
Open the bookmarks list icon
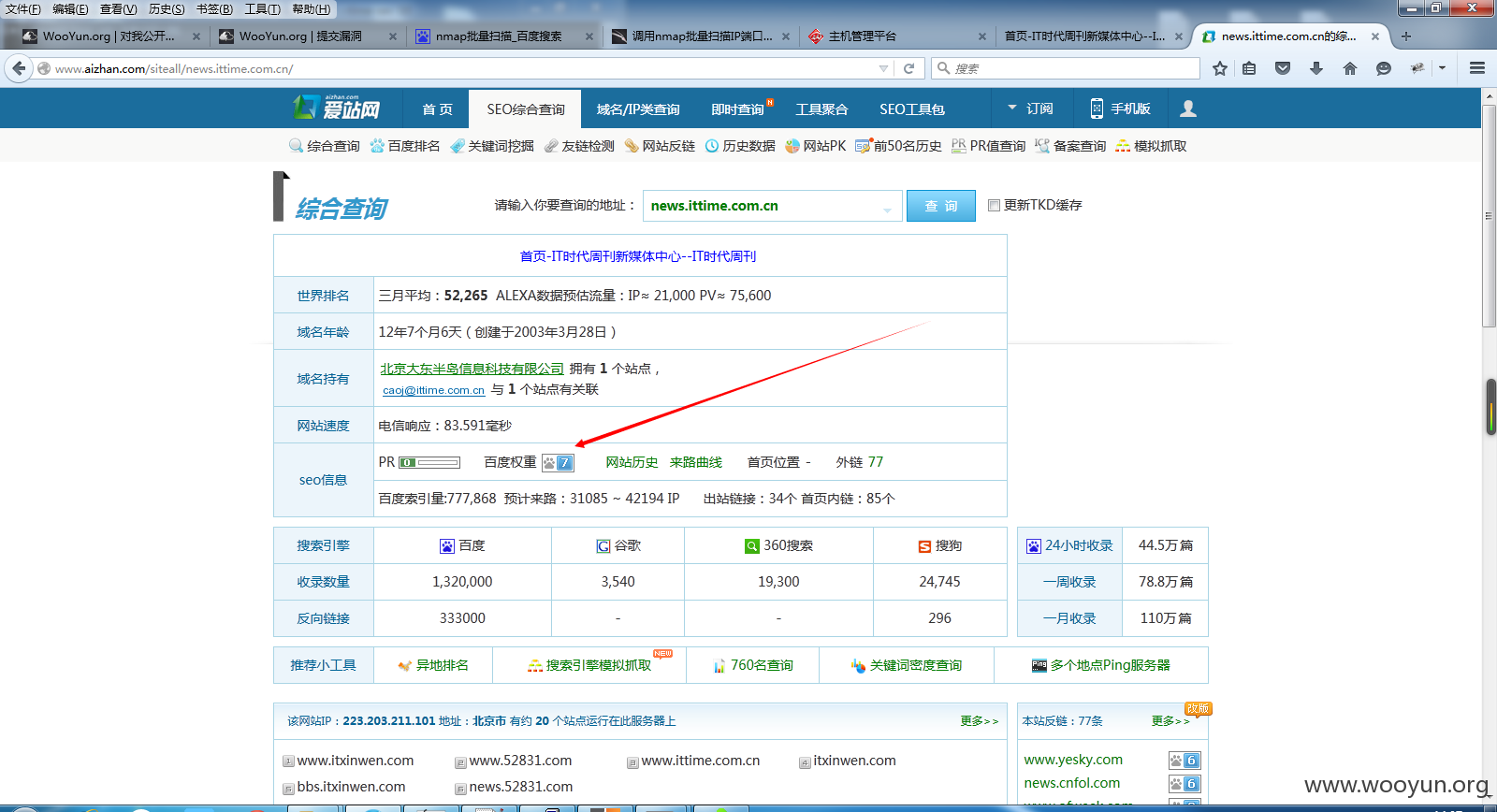[x=1249, y=68]
